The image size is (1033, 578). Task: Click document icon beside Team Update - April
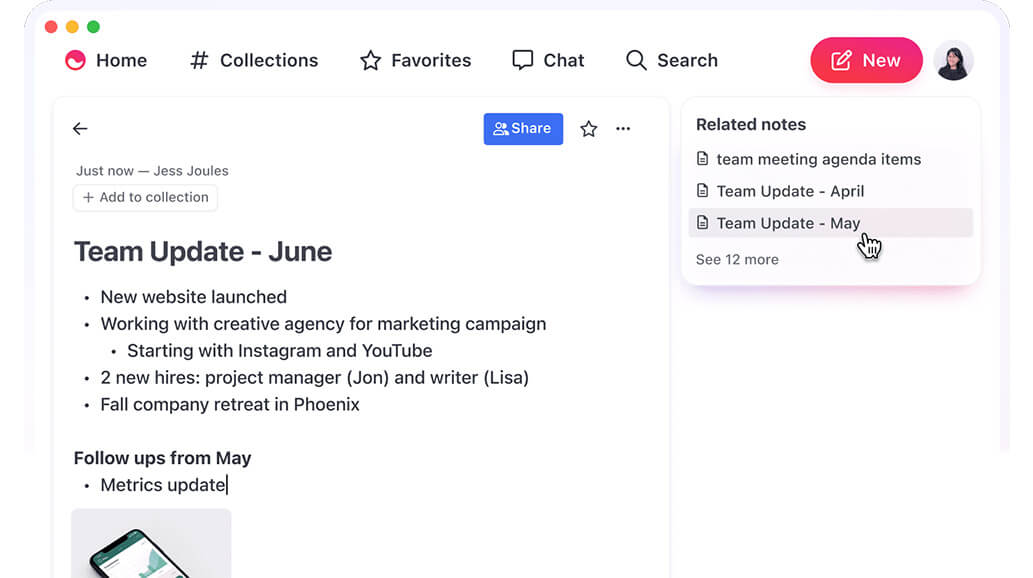click(702, 191)
